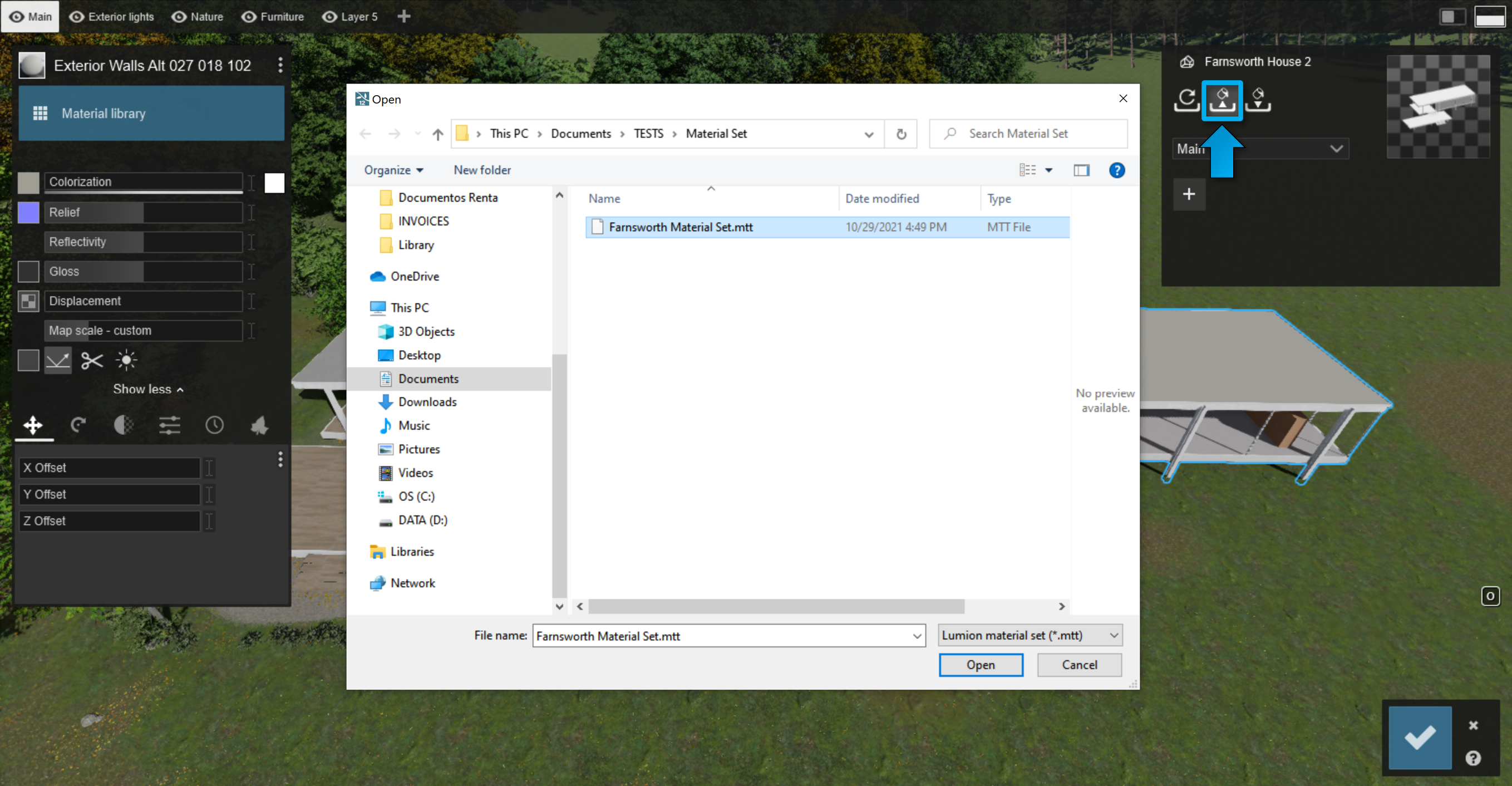Toggle visibility of Exterior lights layer
The image size is (1512, 786).
[77, 17]
